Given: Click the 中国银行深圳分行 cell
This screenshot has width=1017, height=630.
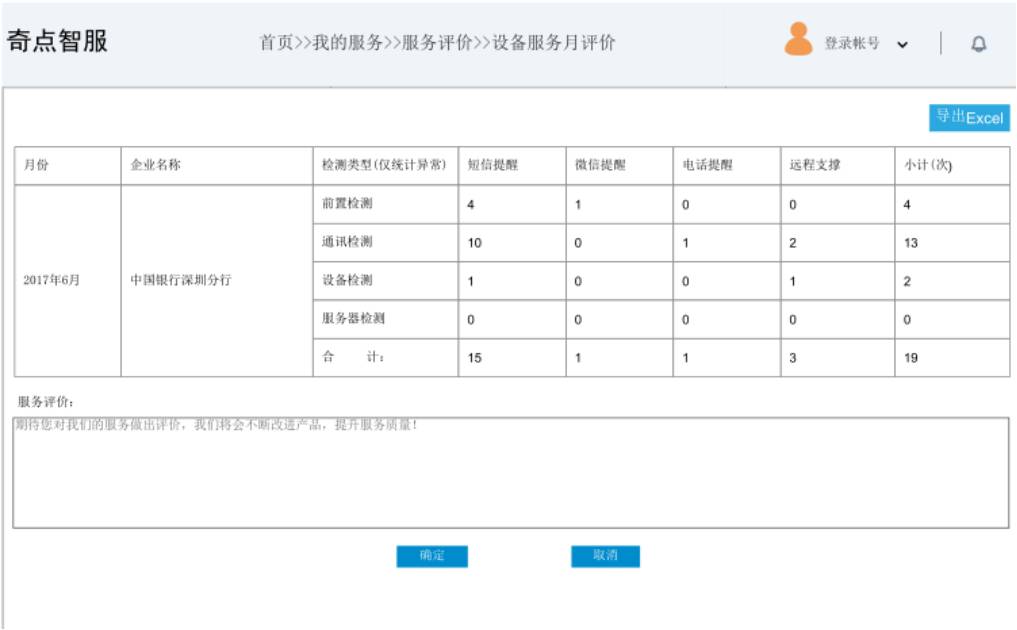Looking at the screenshot, I should click(181, 281).
